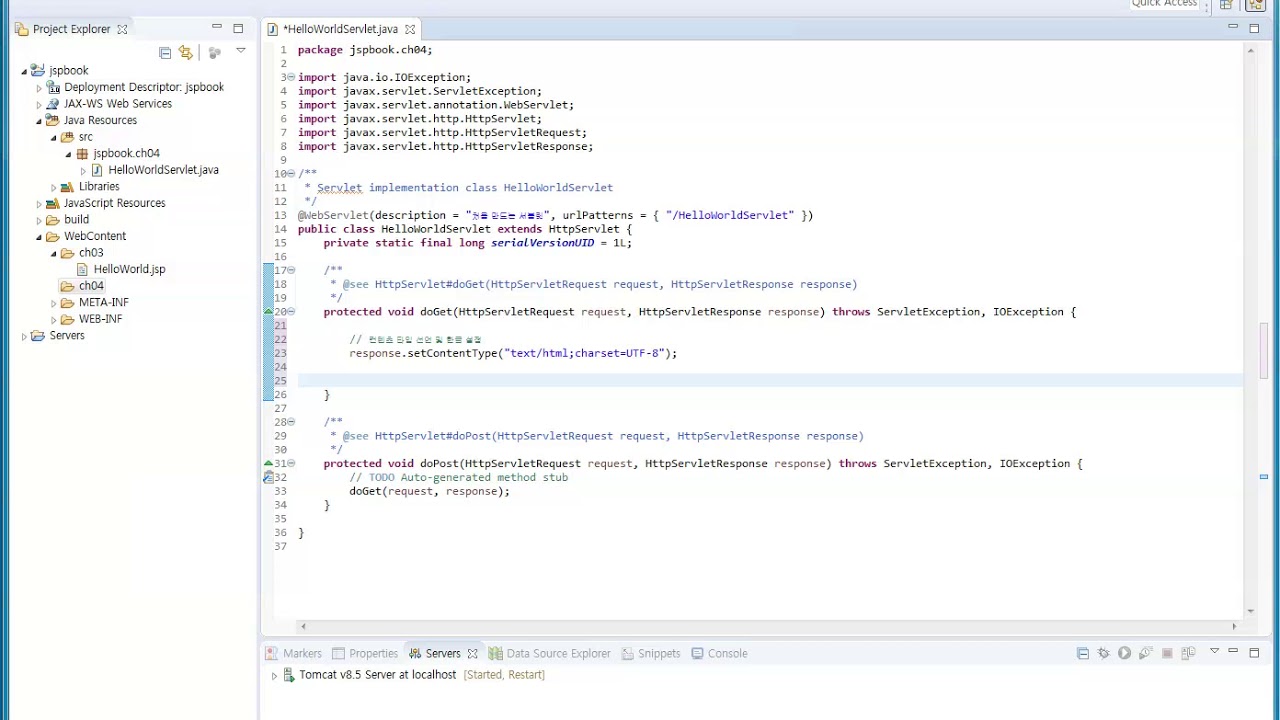Image resolution: width=1280 pixels, height=720 pixels.
Task: Toggle fold of the doPost method
Action: pos(291,464)
